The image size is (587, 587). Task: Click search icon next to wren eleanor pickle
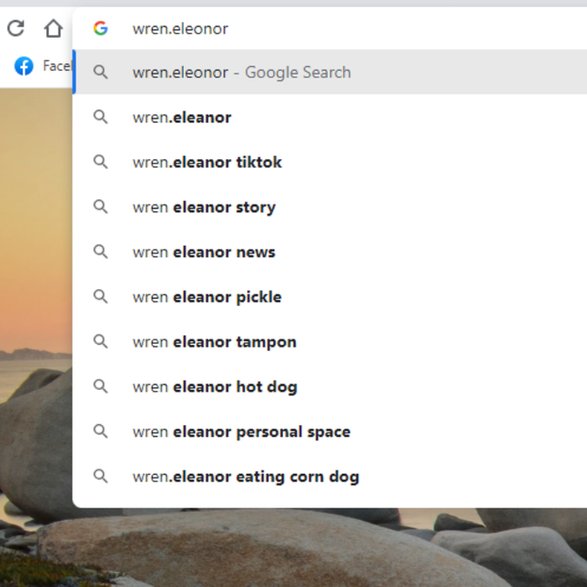click(x=100, y=297)
